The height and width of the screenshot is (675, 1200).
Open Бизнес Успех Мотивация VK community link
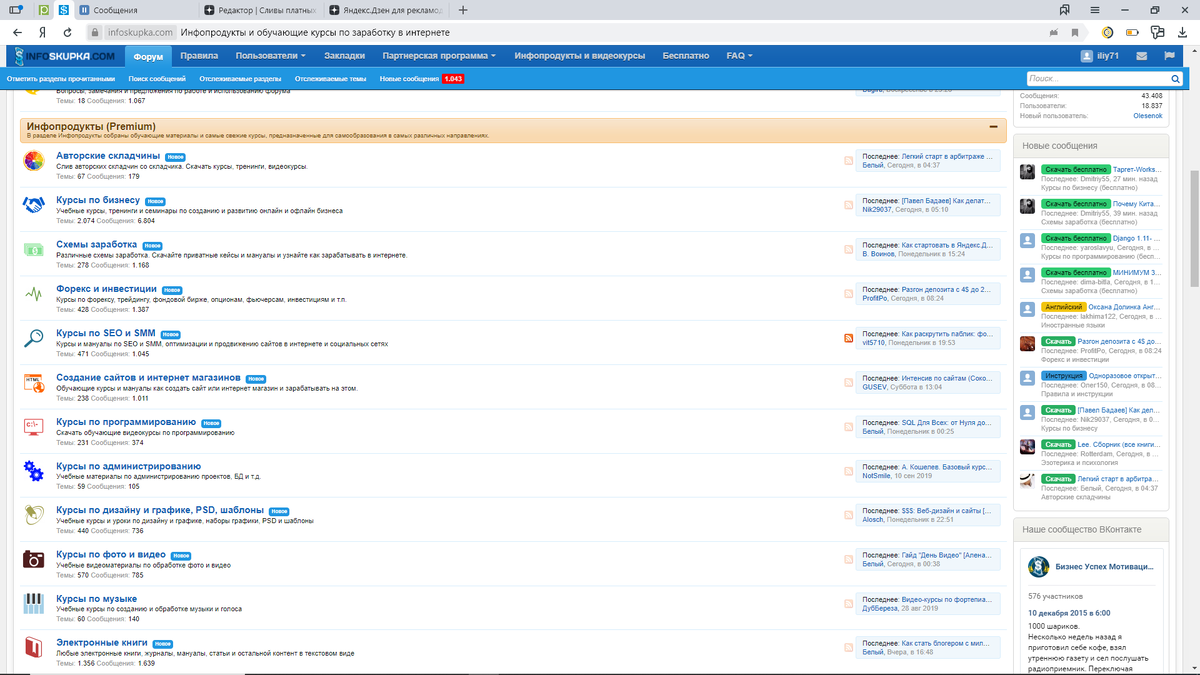pyautogui.click(x=1105, y=566)
